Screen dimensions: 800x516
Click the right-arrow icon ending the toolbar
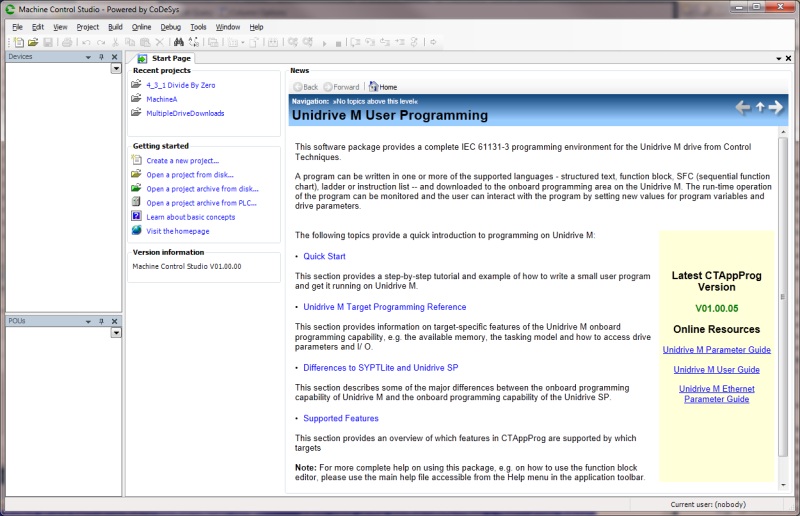434,42
